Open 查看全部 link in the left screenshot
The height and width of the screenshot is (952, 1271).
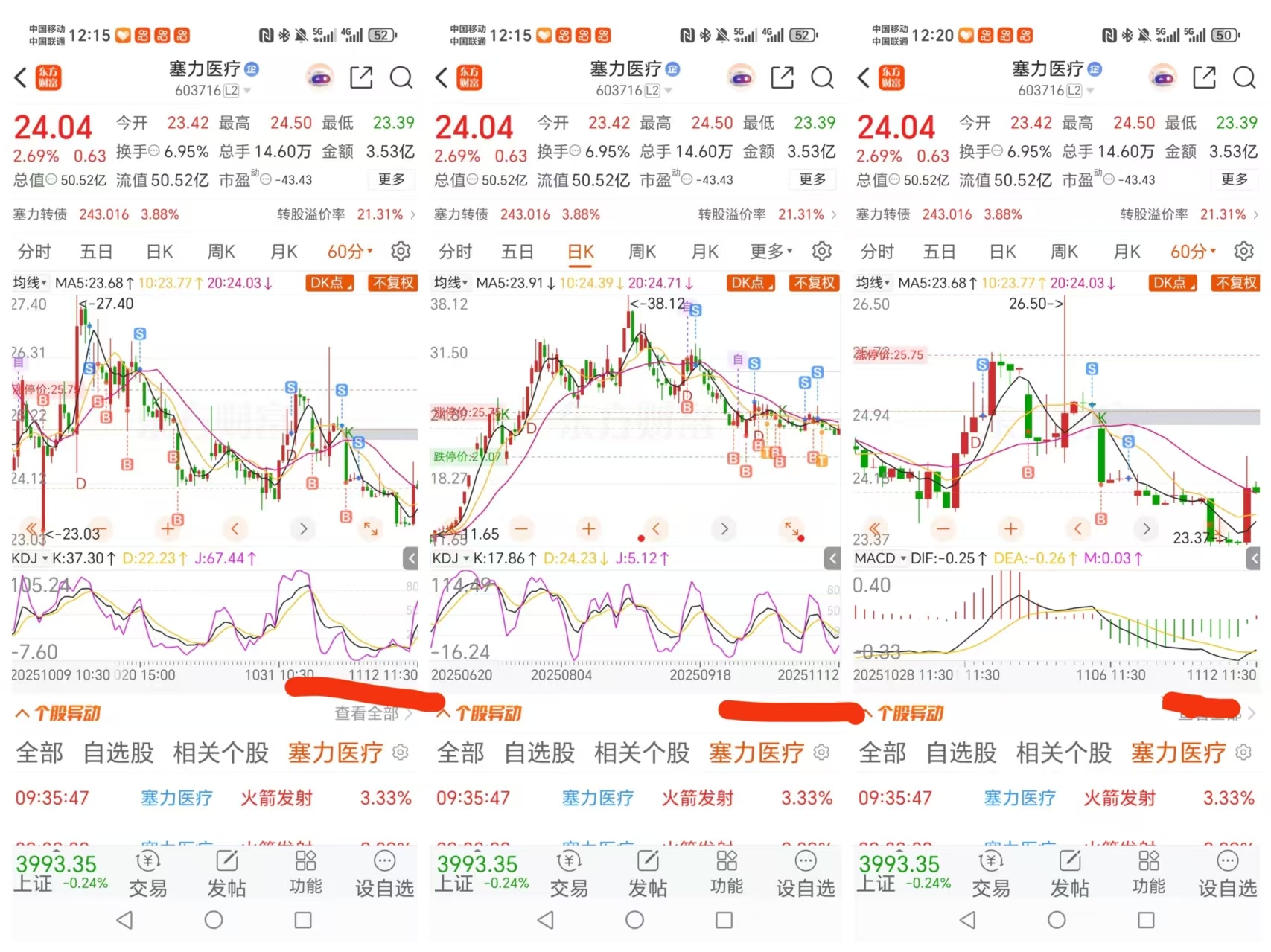pyautogui.click(x=374, y=713)
